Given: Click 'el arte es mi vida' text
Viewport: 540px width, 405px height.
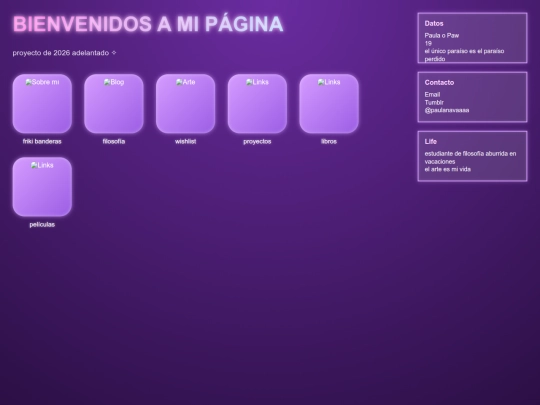Looking at the screenshot, I should pyautogui.click(x=447, y=169).
